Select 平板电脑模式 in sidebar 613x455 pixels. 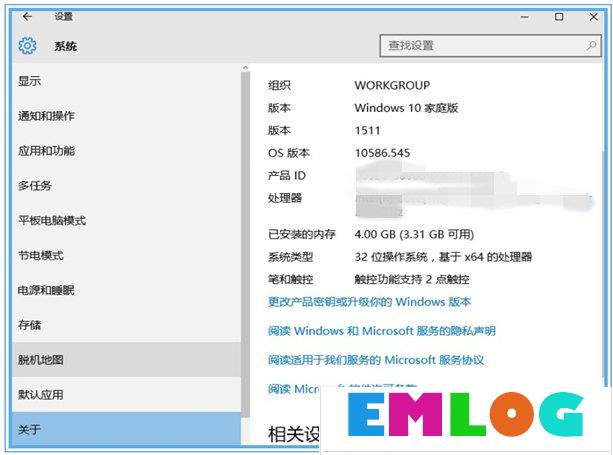point(126,220)
